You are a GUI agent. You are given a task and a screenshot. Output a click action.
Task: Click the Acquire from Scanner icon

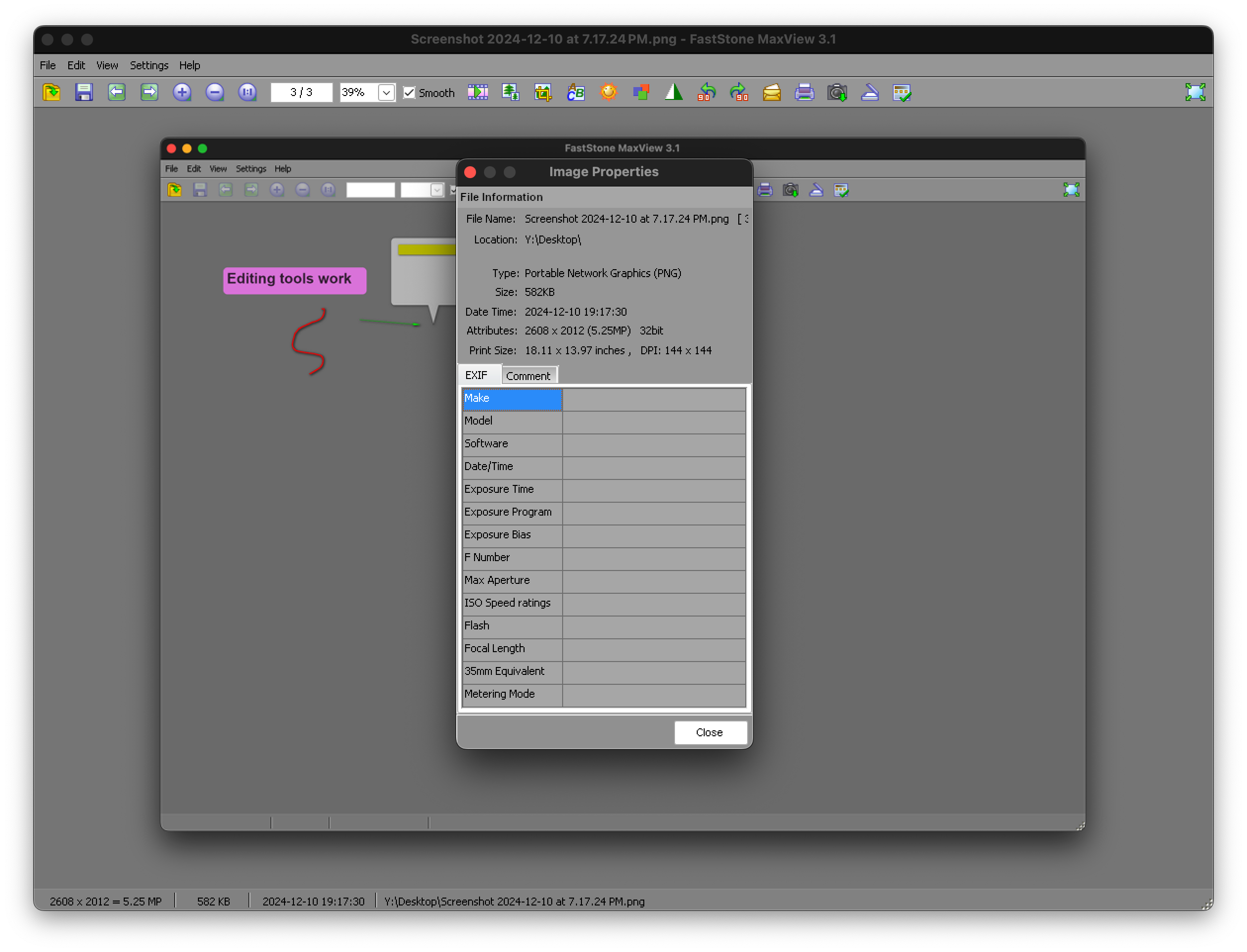click(869, 92)
